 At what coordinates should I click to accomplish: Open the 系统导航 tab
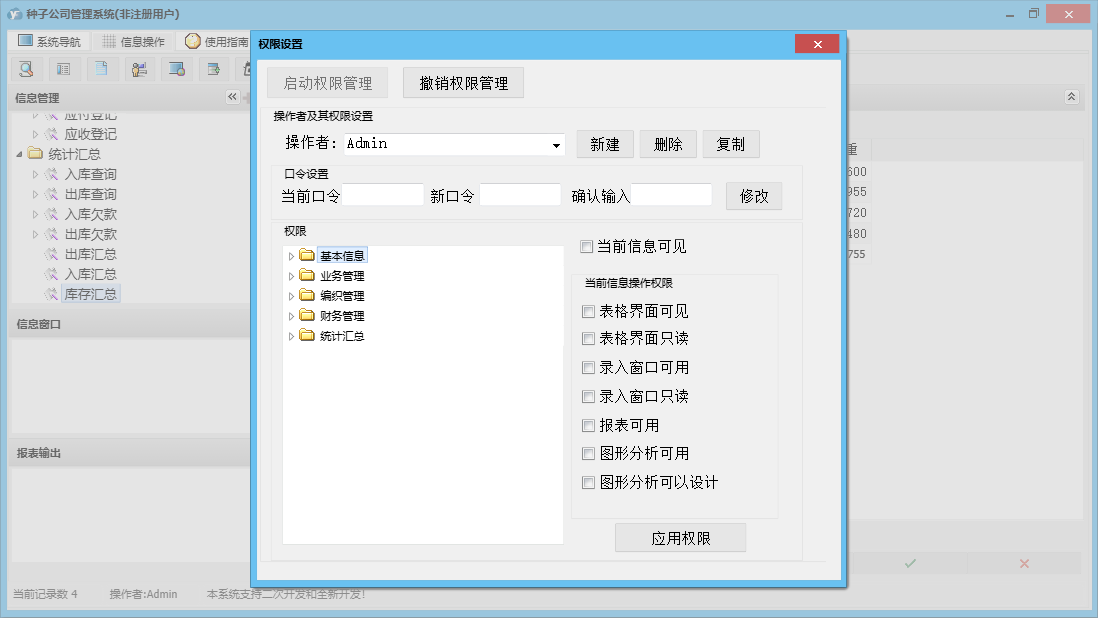pyautogui.click(x=49, y=41)
